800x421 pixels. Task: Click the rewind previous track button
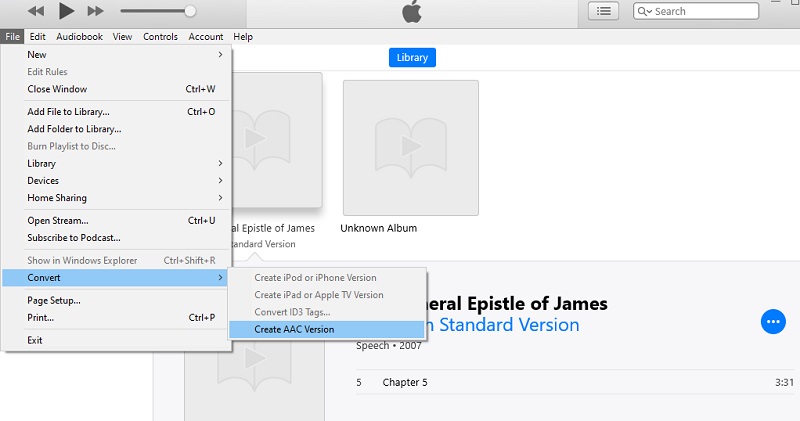36,11
